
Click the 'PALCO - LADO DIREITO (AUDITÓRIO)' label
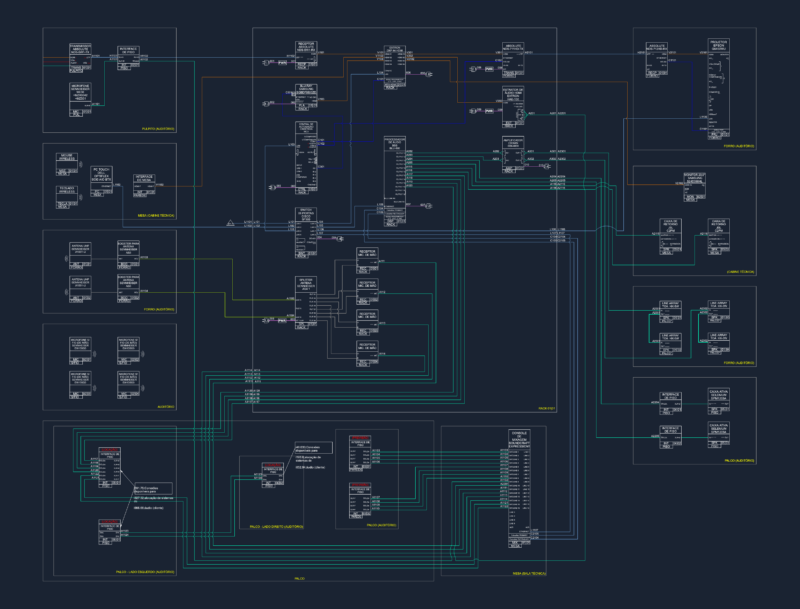[276, 526]
